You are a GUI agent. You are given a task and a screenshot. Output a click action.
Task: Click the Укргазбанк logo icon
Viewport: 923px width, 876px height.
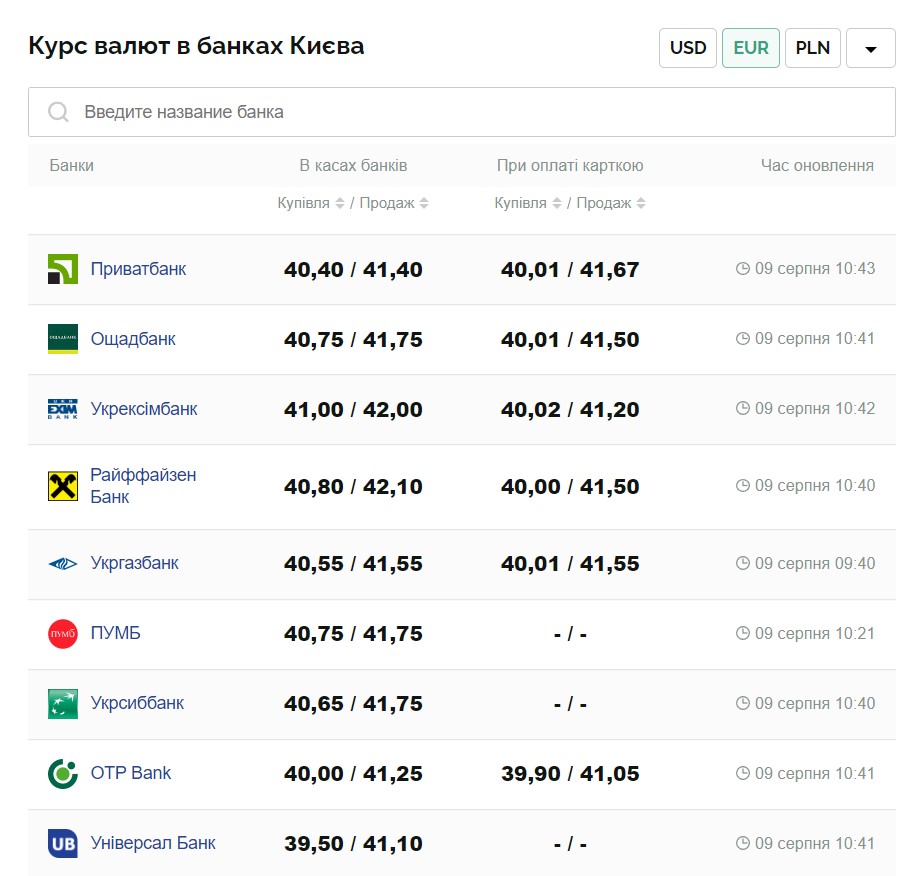(62, 563)
